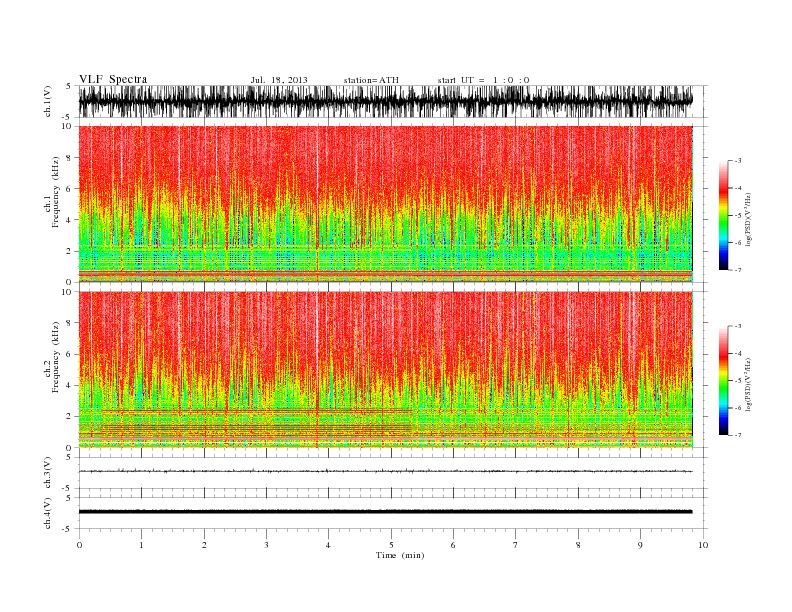Screen dimensions: 792x612
Task: Click time axis tick label "9"
Action: pyautogui.click(x=640, y=545)
